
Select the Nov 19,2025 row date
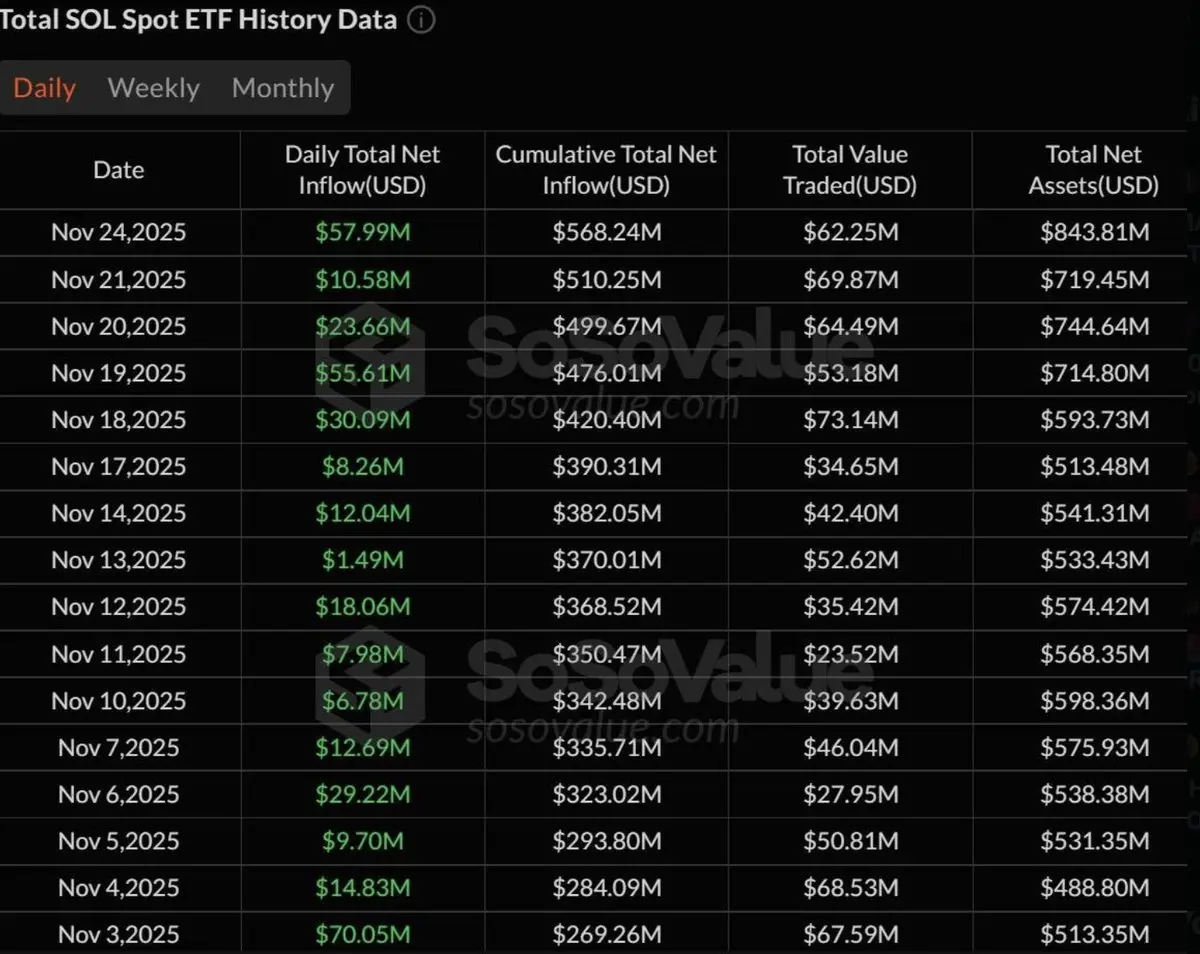click(119, 373)
